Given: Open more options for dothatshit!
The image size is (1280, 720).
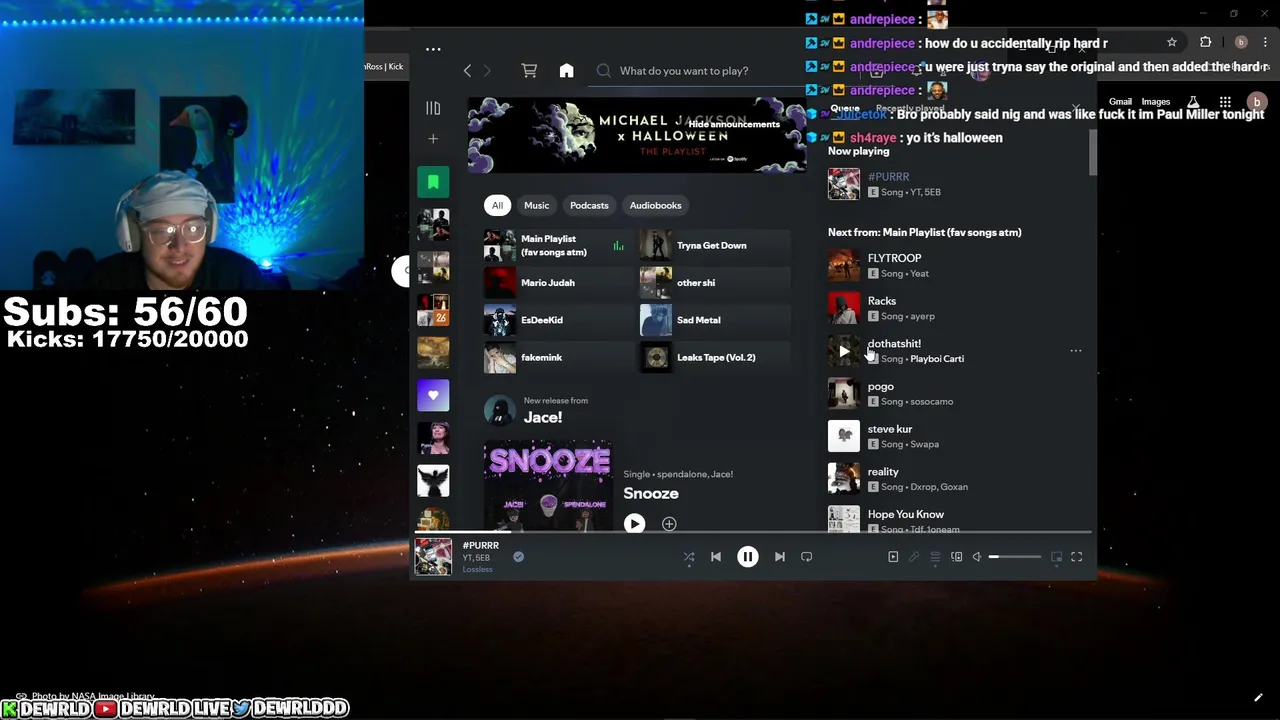Looking at the screenshot, I should point(1076,351).
